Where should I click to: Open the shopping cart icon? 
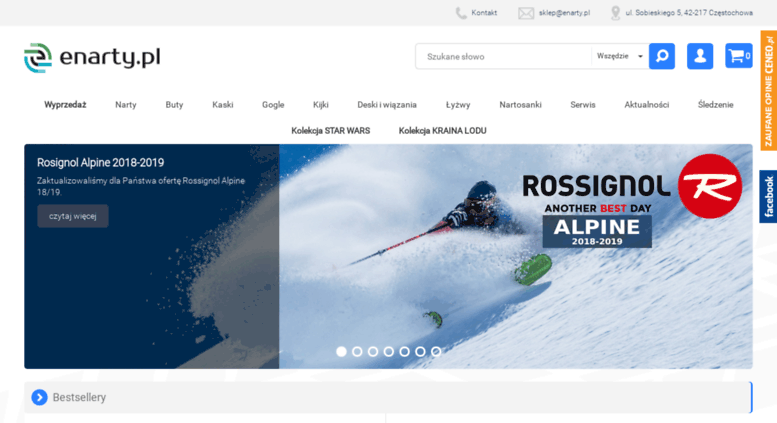(739, 56)
